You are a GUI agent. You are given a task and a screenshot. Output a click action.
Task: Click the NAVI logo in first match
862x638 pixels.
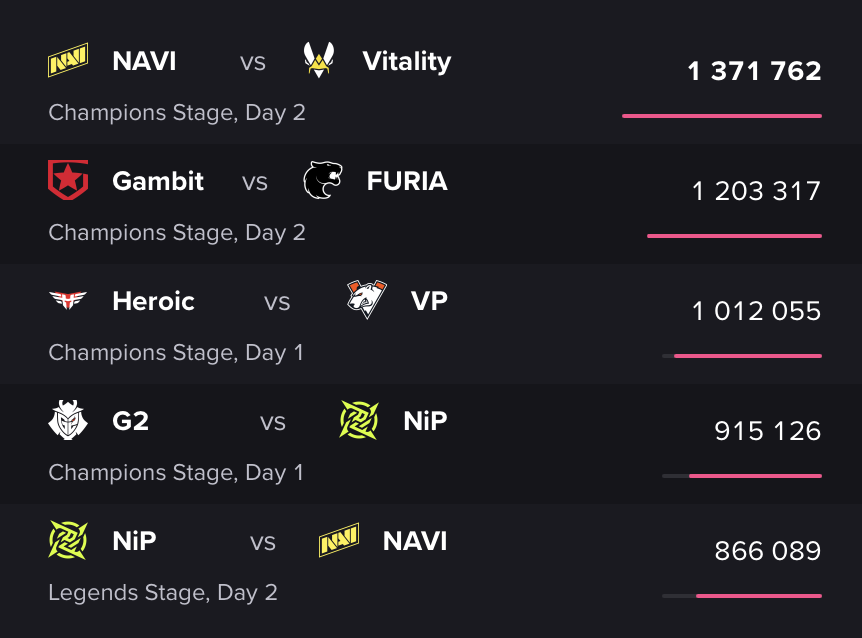[x=68, y=60]
